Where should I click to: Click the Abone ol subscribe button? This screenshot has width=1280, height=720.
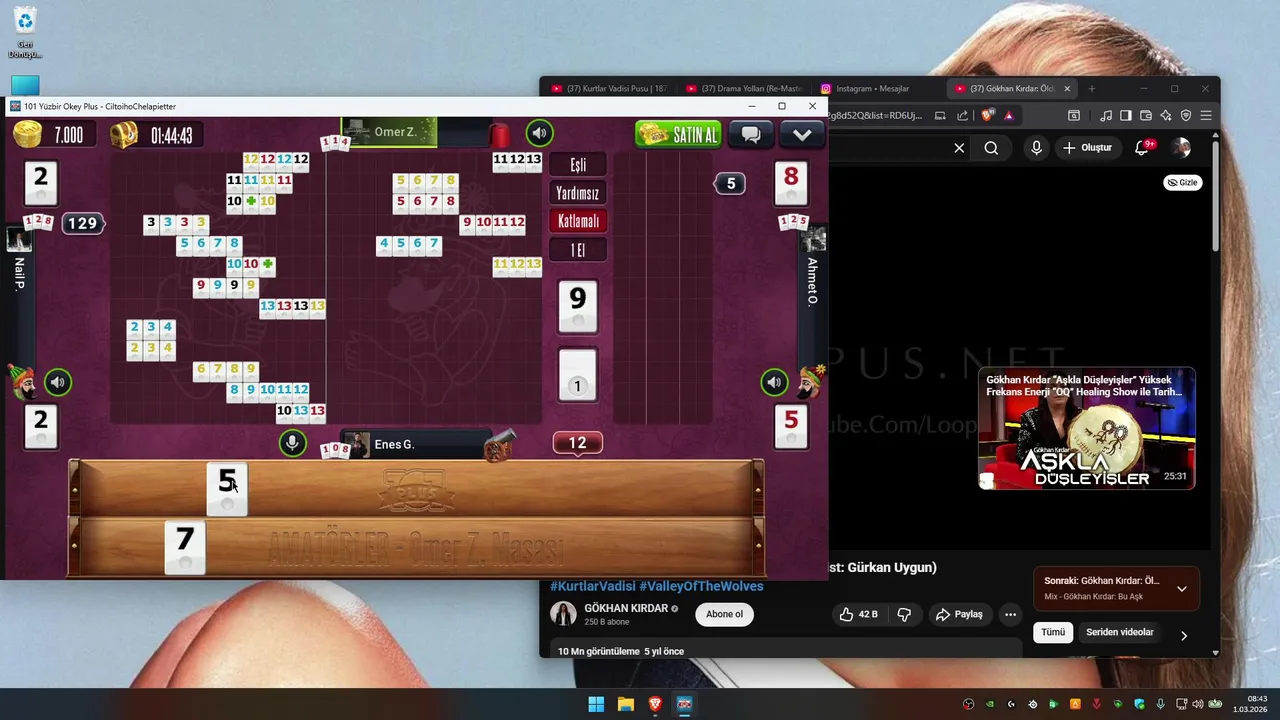pos(725,614)
